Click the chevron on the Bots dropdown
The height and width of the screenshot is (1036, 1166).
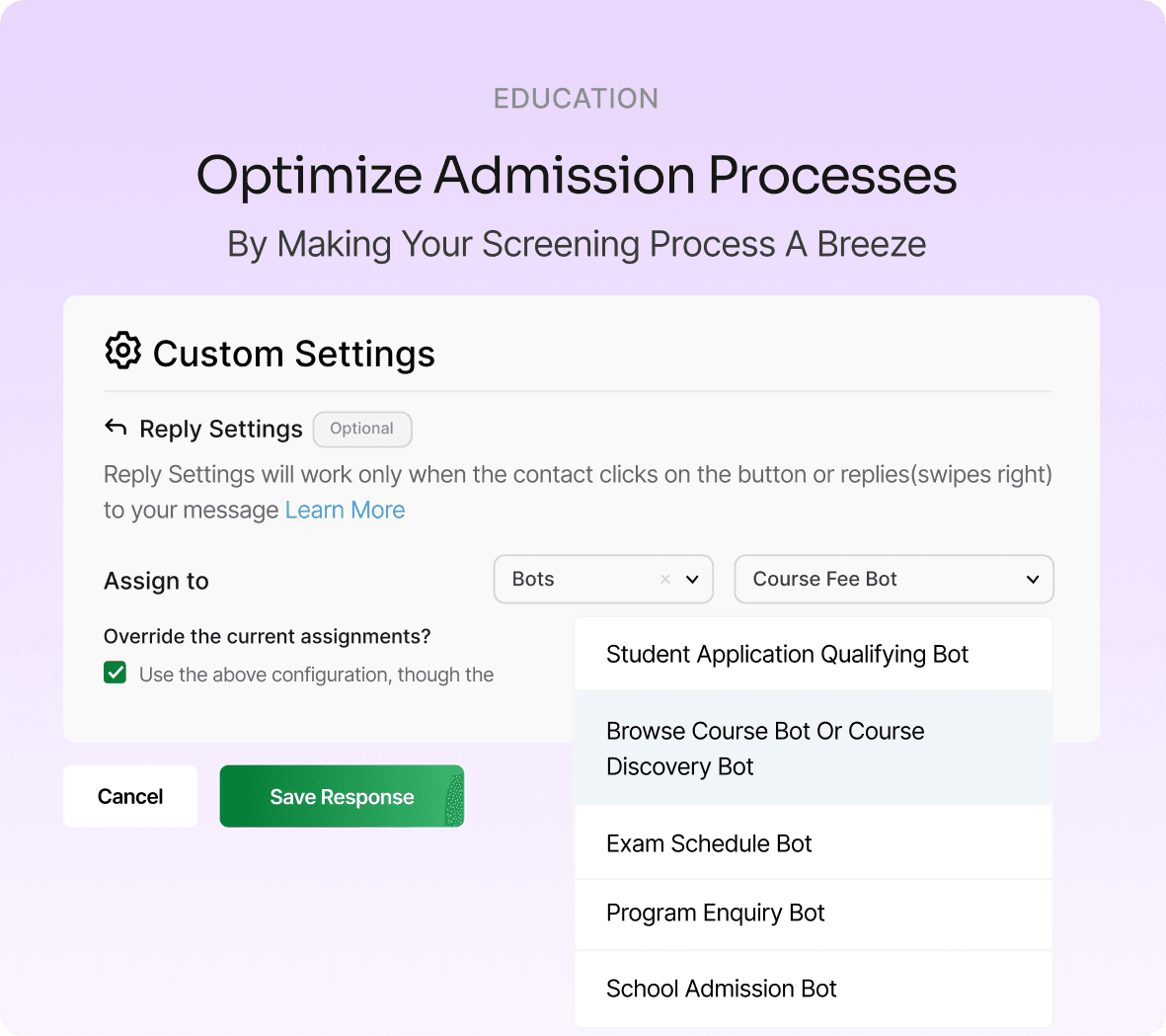(x=694, y=580)
